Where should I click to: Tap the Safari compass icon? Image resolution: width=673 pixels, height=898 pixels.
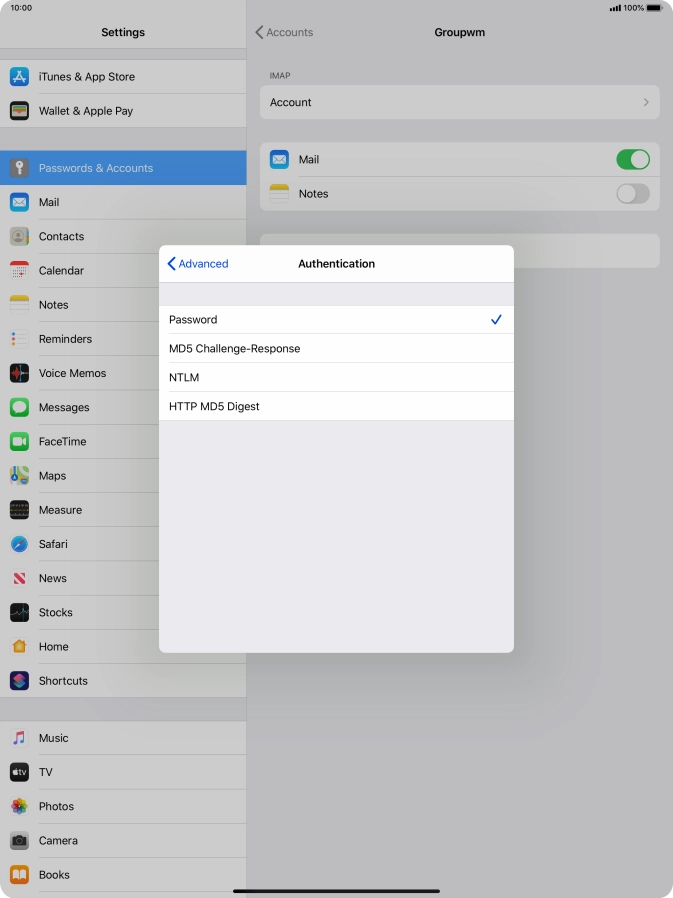[19, 544]
